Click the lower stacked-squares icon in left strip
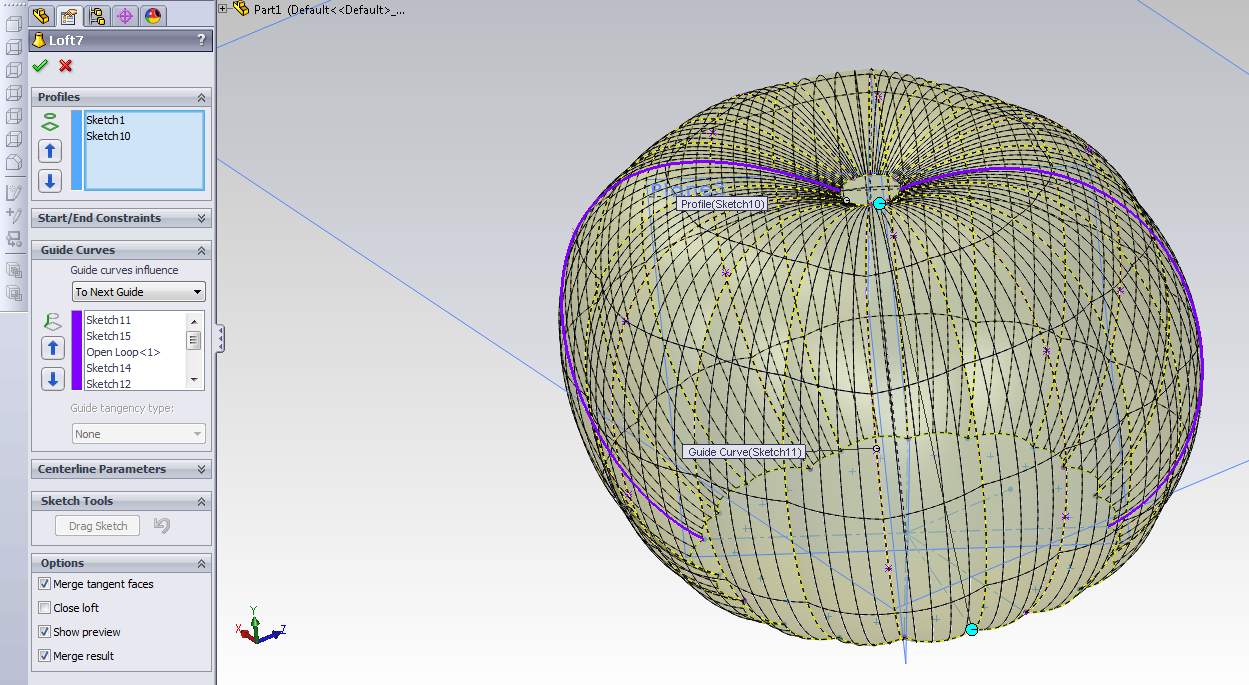The height and width of the screenshot is (685, 1249). [14, 293]
